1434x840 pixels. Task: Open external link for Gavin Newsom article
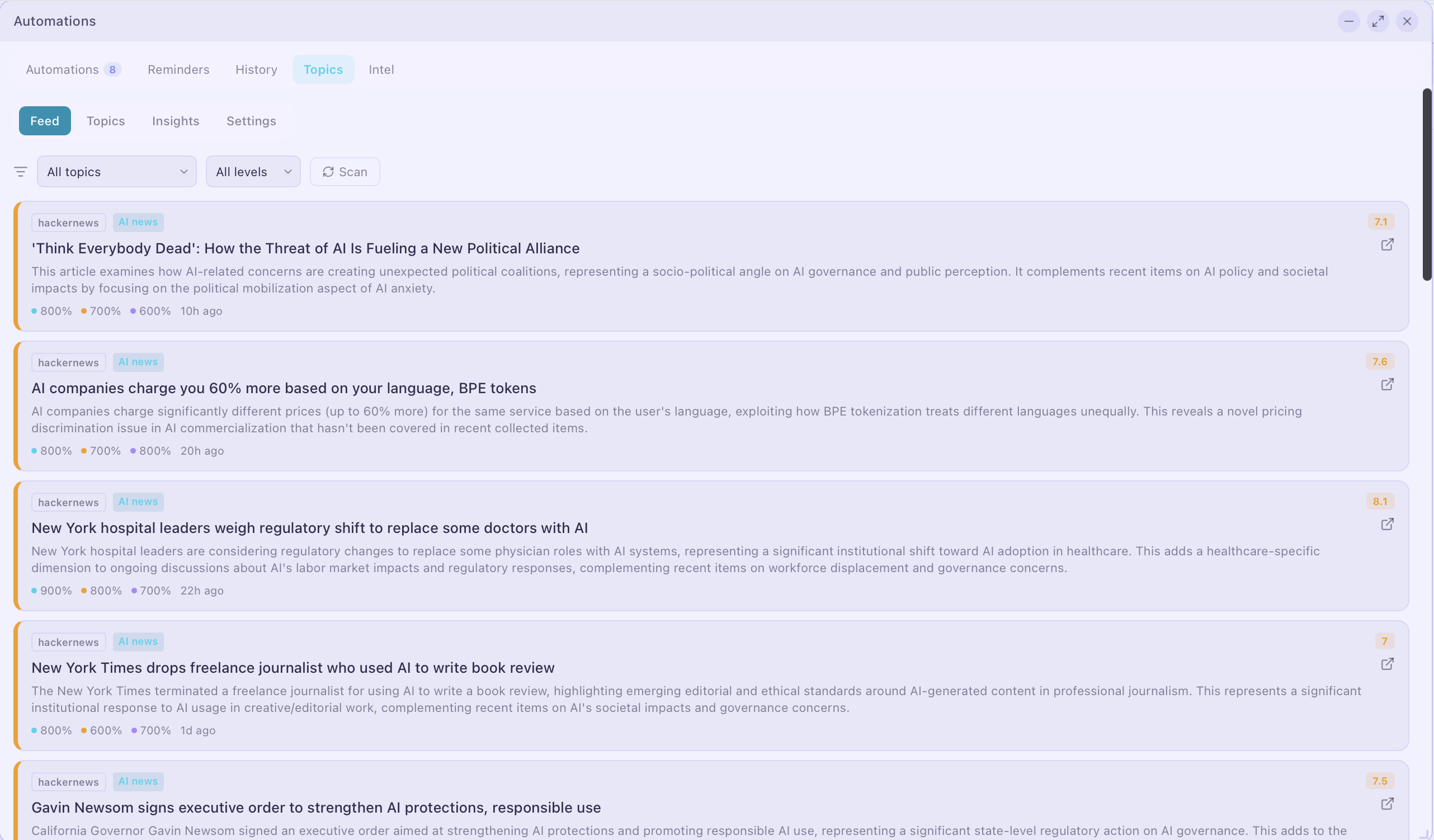coord(1387,804)
